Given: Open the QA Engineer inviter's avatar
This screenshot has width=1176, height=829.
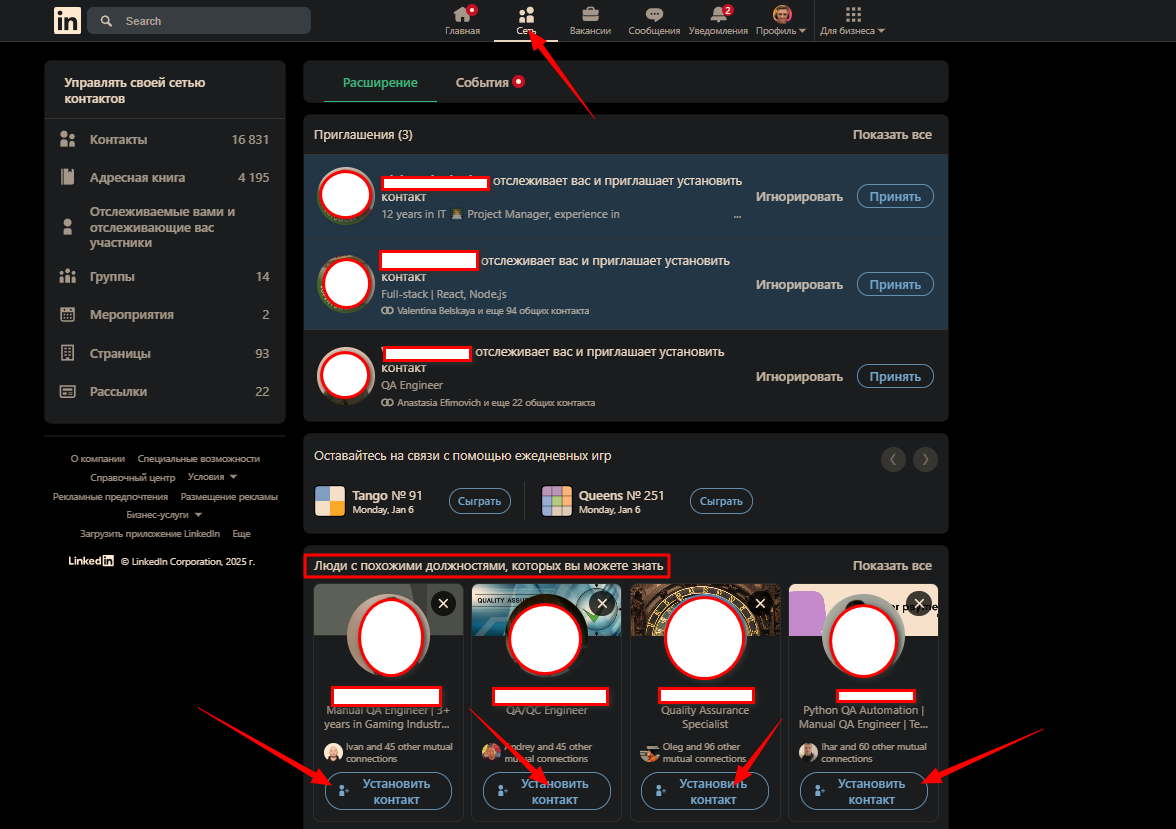Looking at the screenshot, I should [x=346, y=375].
